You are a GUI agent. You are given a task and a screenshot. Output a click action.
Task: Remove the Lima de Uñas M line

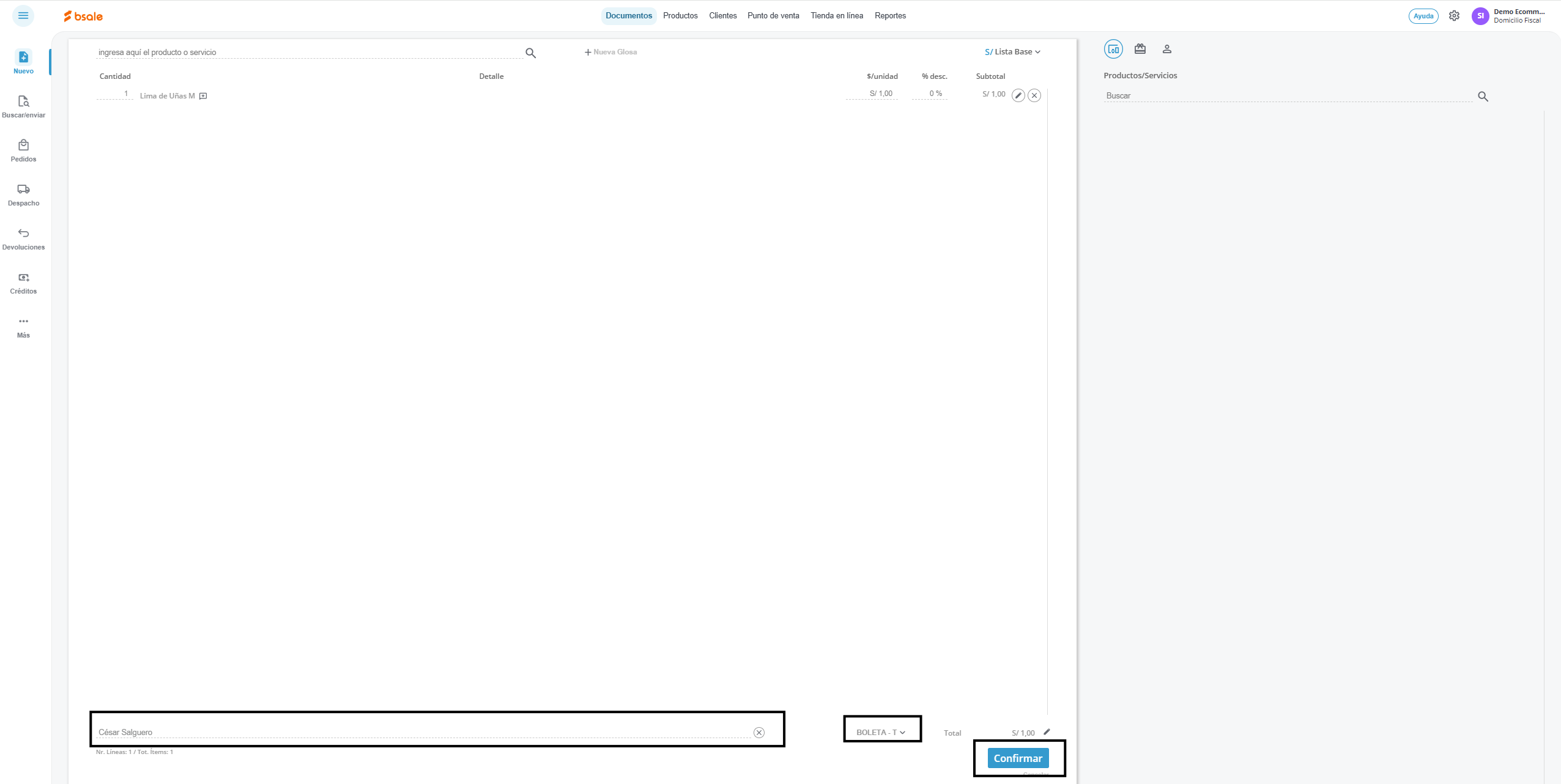tap(1034, 95)
